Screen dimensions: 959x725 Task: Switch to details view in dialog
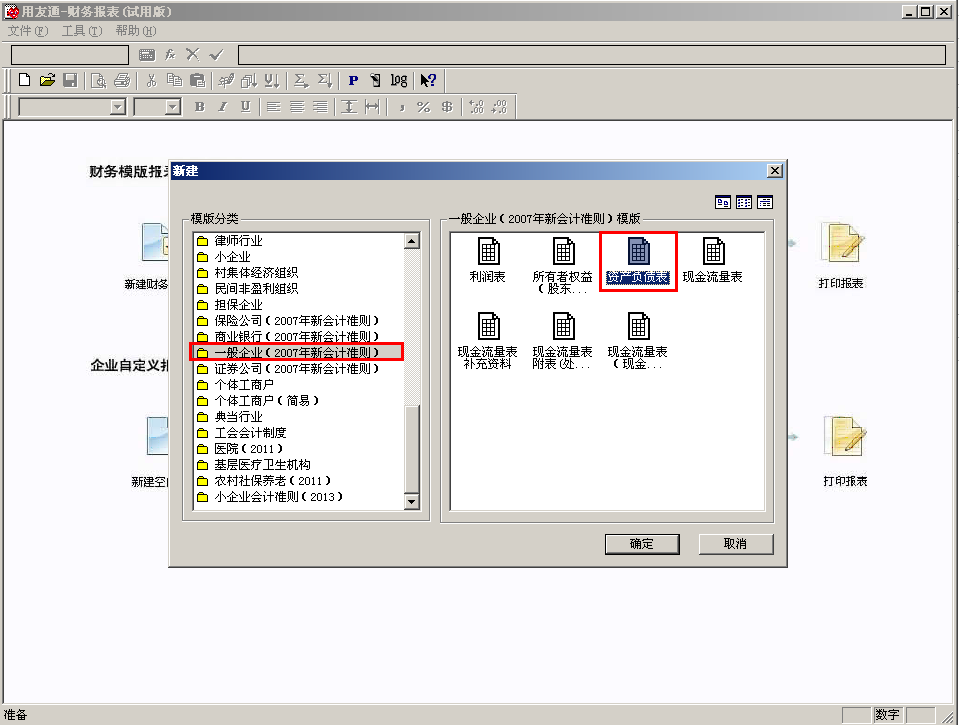click(765, 203)
